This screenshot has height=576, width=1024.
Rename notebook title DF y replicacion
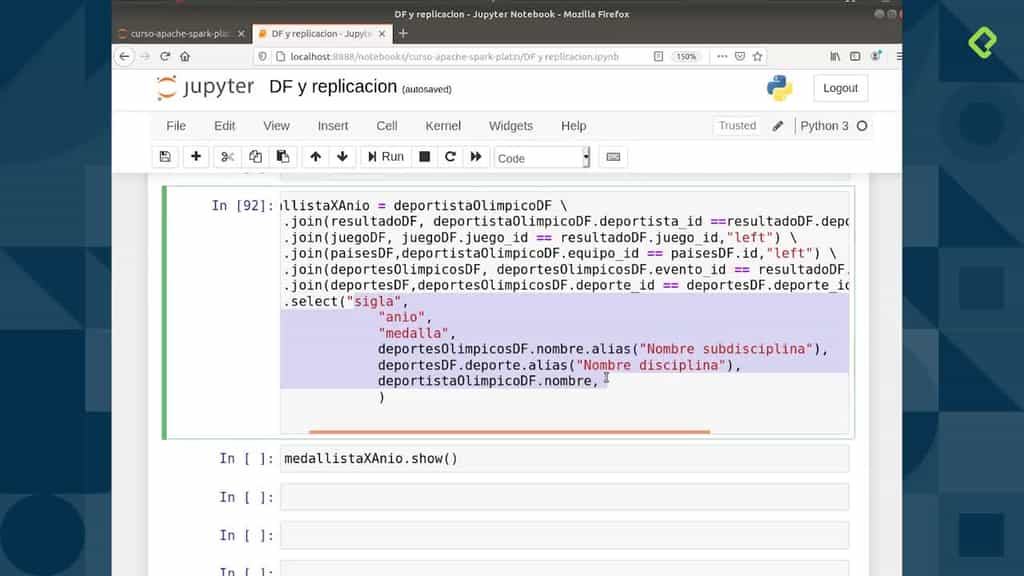(x=333, y=87)
